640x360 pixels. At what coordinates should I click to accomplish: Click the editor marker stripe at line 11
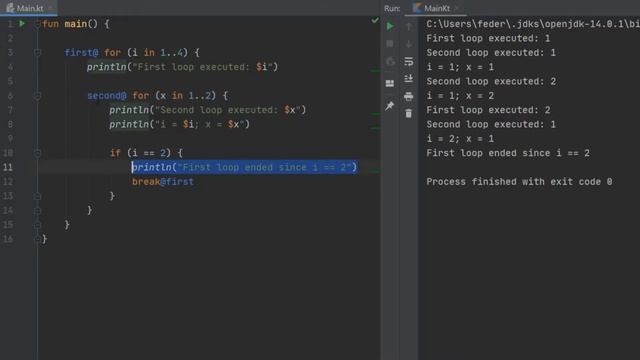pos(376,171)
